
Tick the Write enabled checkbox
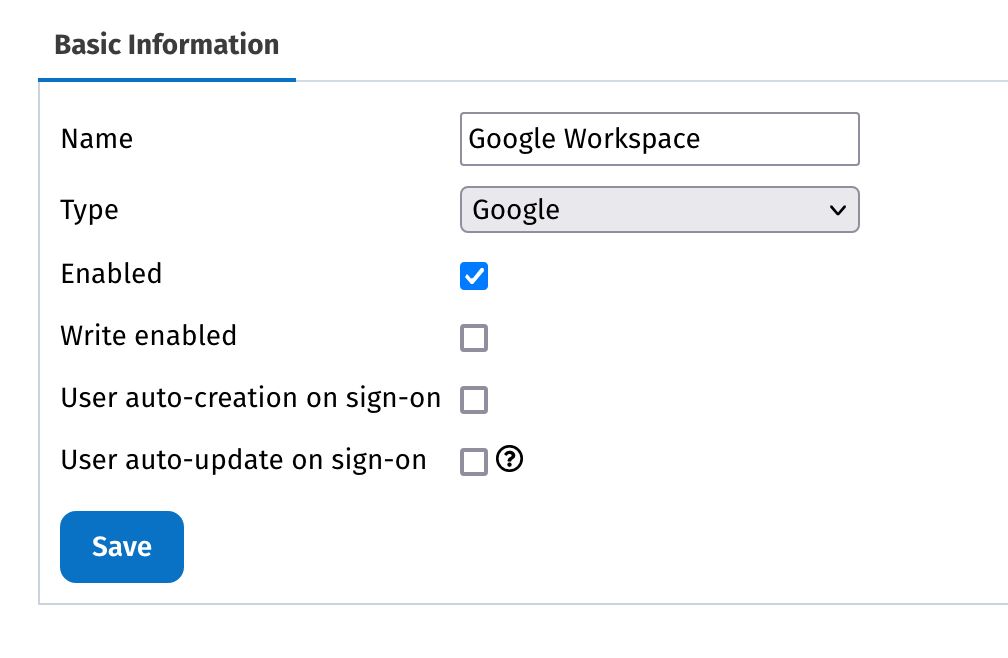coord(474,338)
